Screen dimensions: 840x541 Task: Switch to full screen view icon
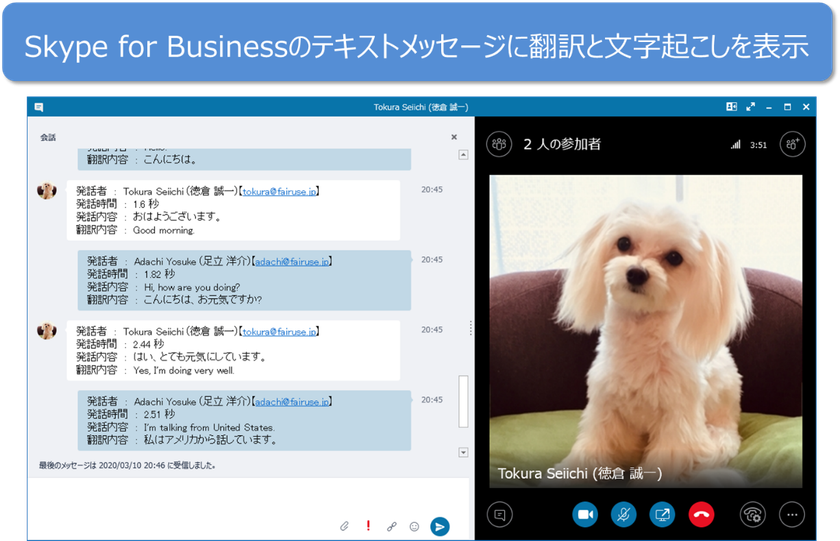[x=751, y=107]
